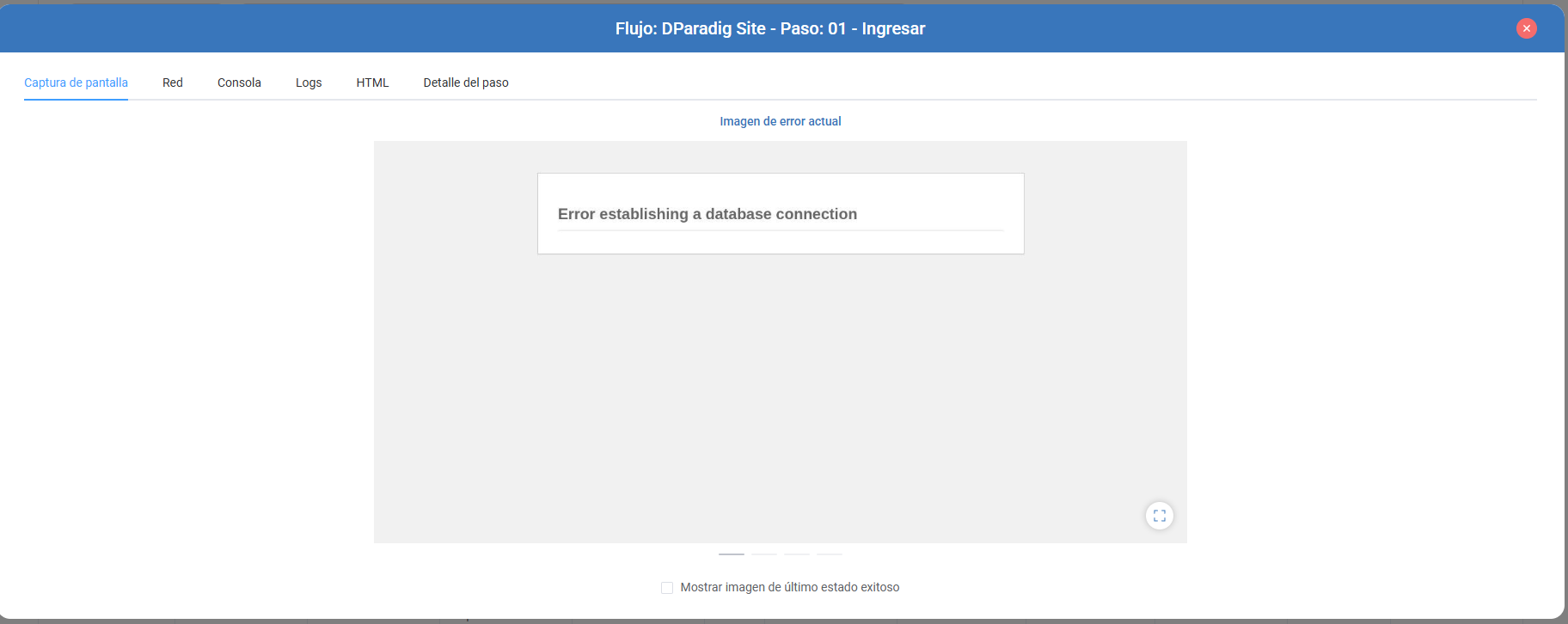Expand the error screenshot to fullscreen
This screenshot has height=624, width=1568.
point(1159,516)
